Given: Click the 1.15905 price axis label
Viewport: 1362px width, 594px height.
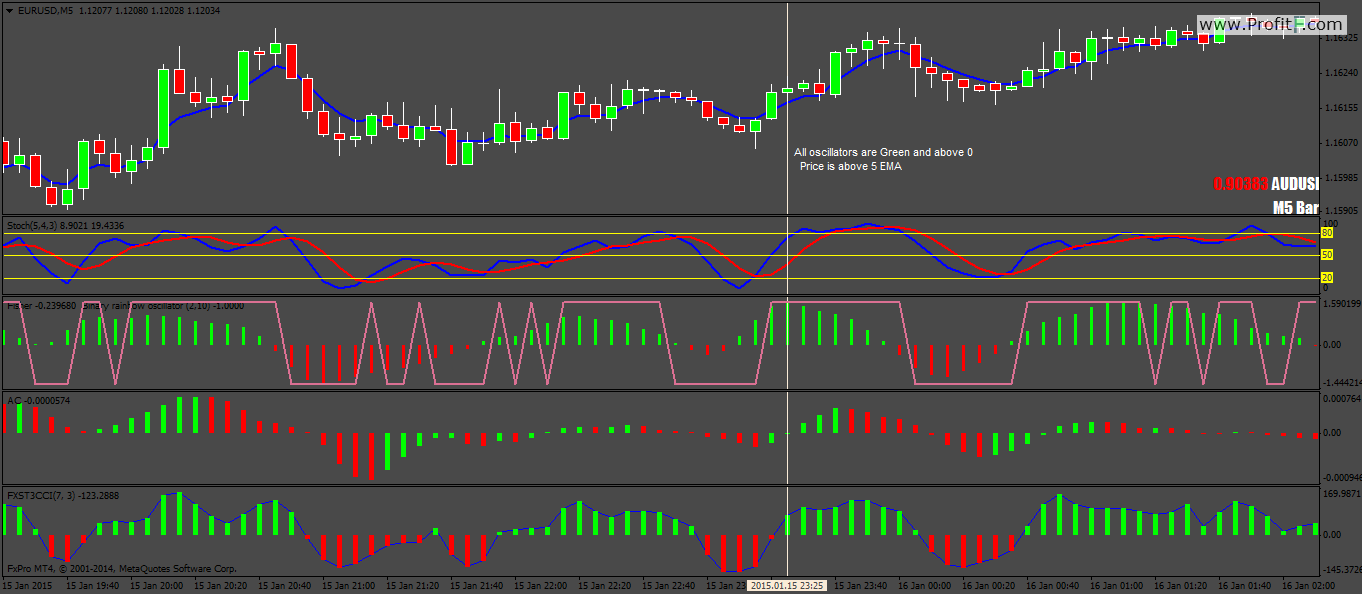Looking at the screenshot, I should click(x=1340, y=212).
